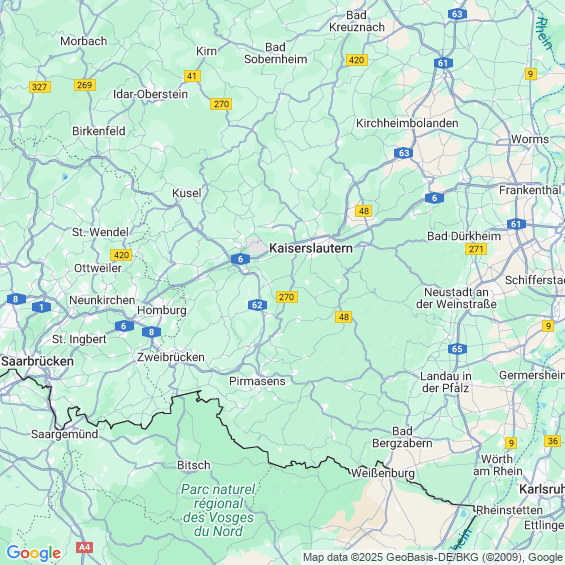565x565 pixels.
Task: Select the Weißenburg border town label
Action: coord(382,473)
